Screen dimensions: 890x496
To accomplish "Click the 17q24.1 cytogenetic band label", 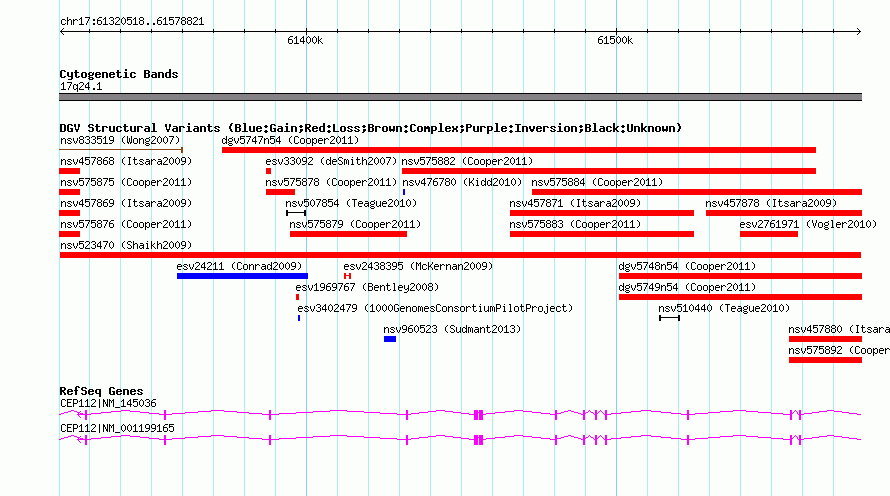I will [x=81, y=86].
